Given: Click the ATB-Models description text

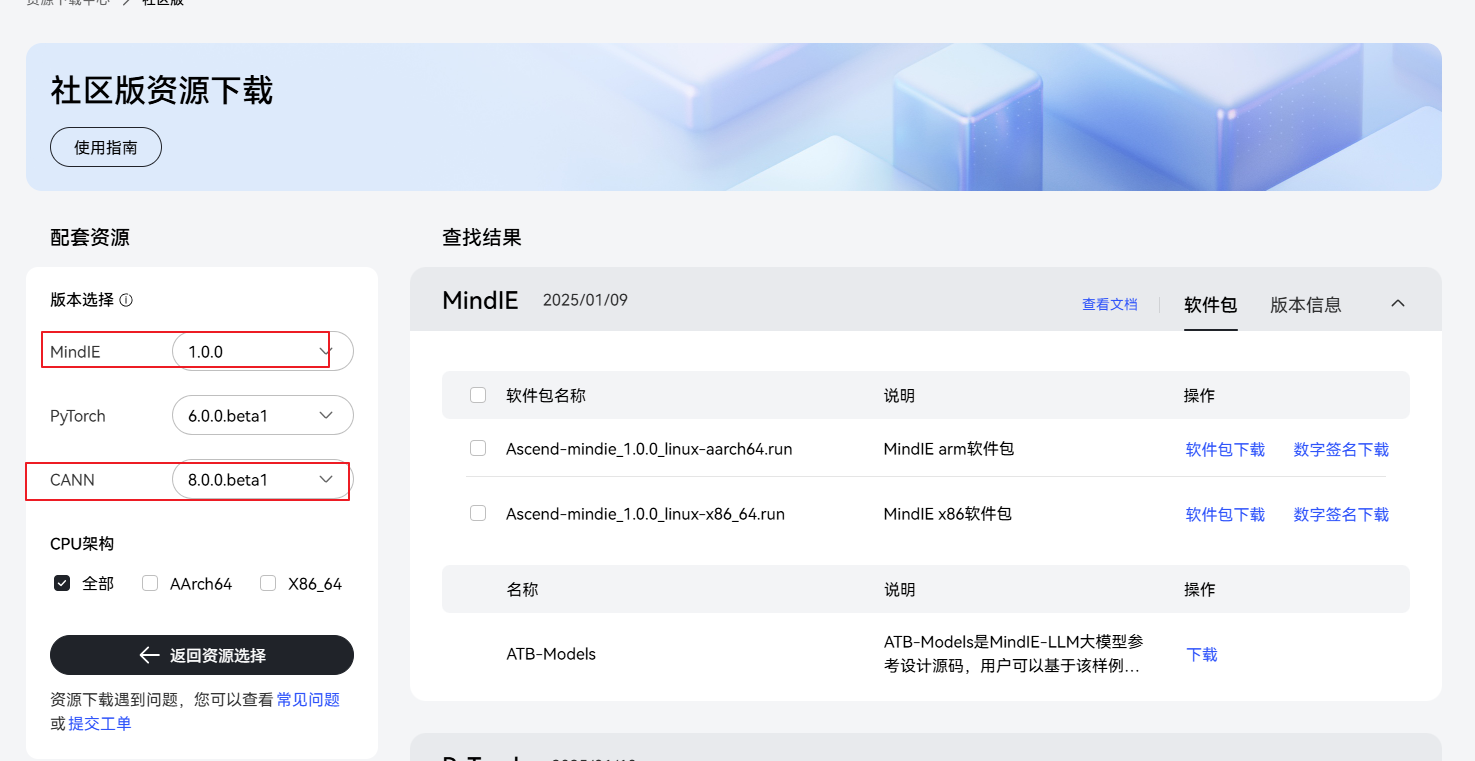Looking at the screenshot, I should click(1013, 654).
